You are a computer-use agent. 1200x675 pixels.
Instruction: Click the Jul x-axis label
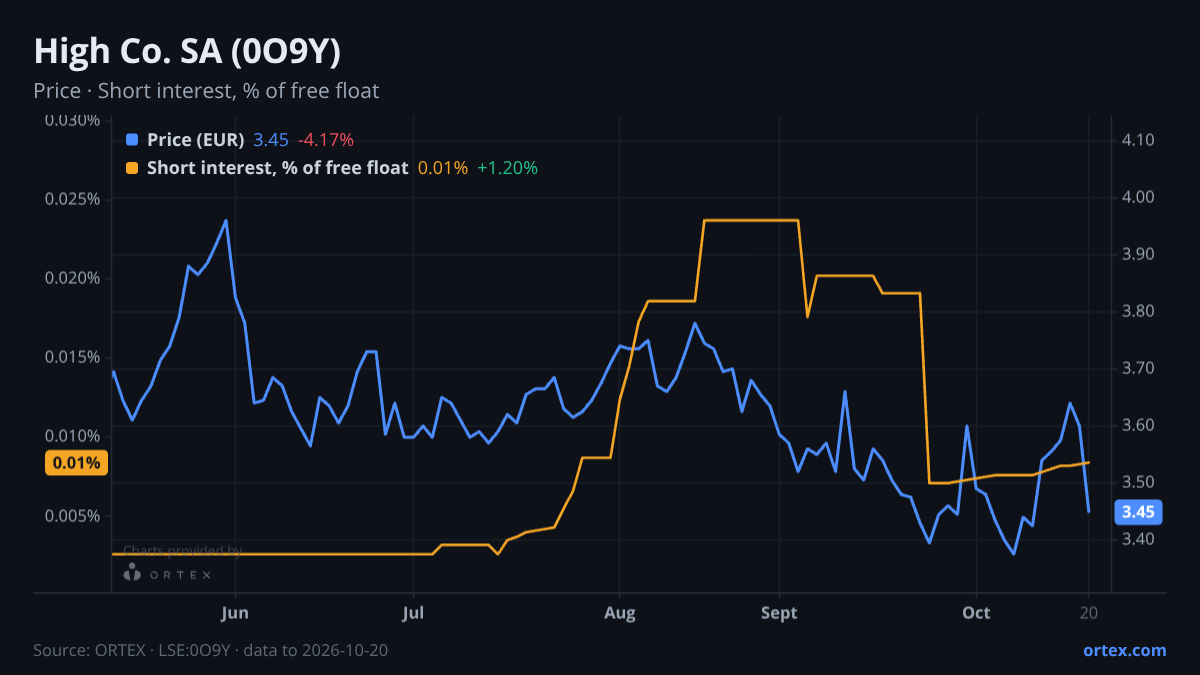point(412,612)
